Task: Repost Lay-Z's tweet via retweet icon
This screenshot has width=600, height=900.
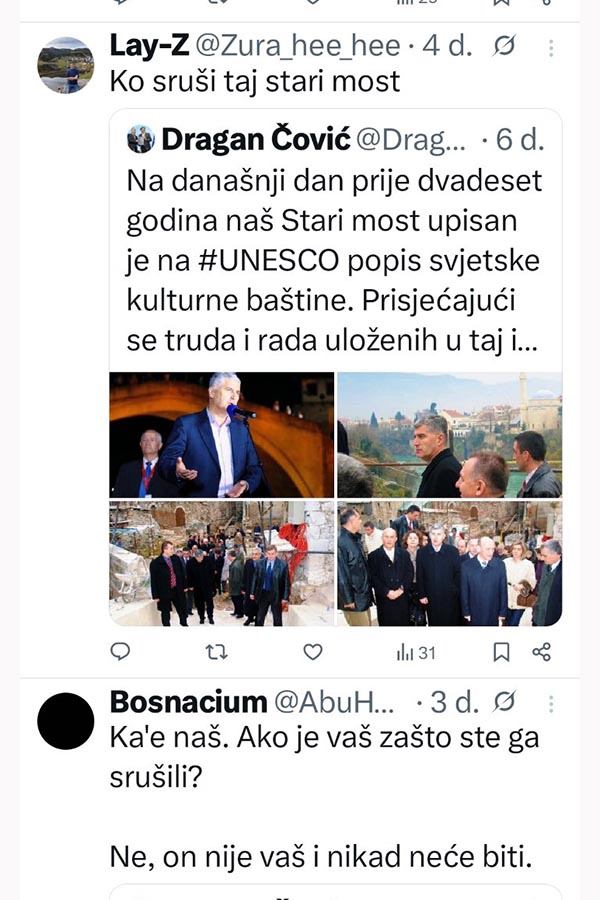Action: pos(216,652)
